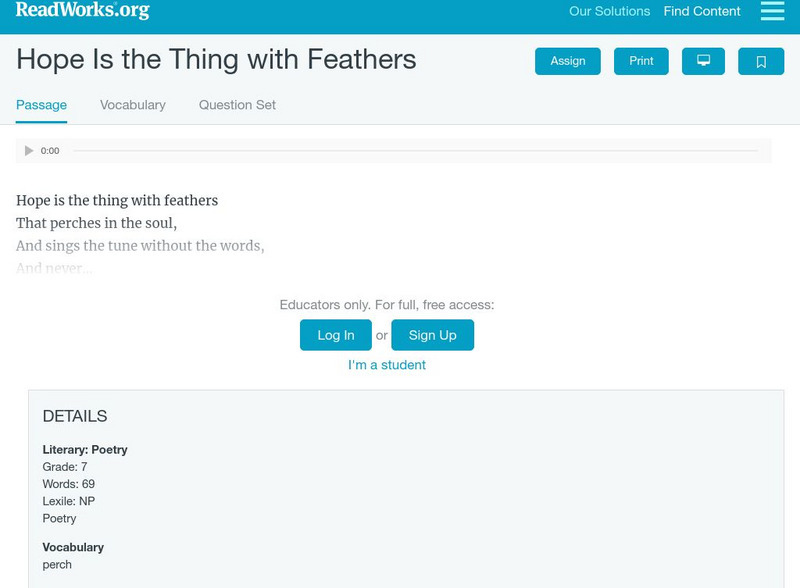This screenshot has height=588, width=800.
Task: Open the hamburger menu icon
Action: (772, 11)
